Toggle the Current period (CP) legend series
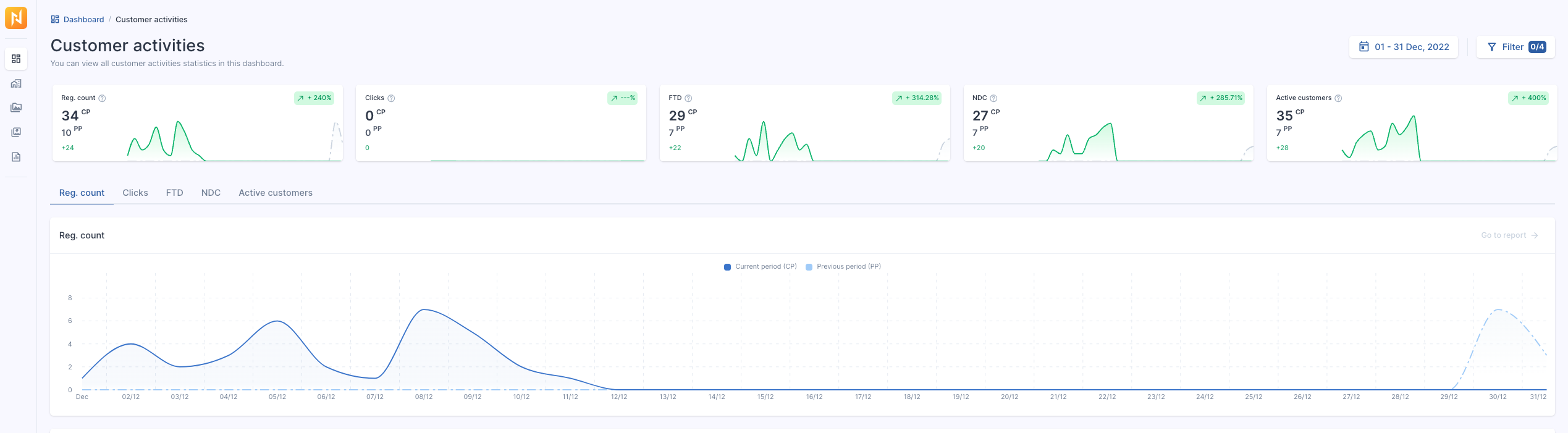This screenshot has width=1568, height=433. click(x=761, y=267)
